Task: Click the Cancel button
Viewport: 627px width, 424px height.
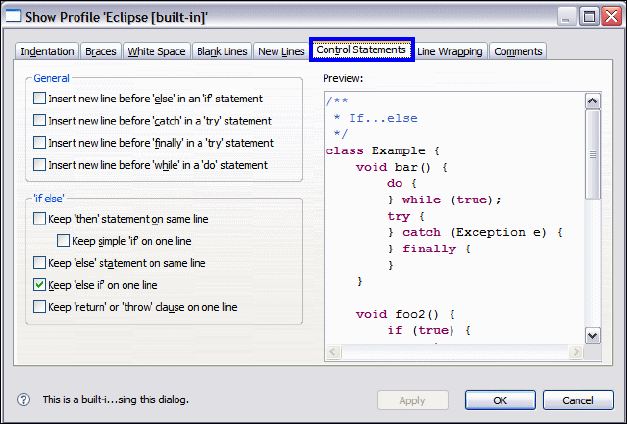Action: (578, 400)
